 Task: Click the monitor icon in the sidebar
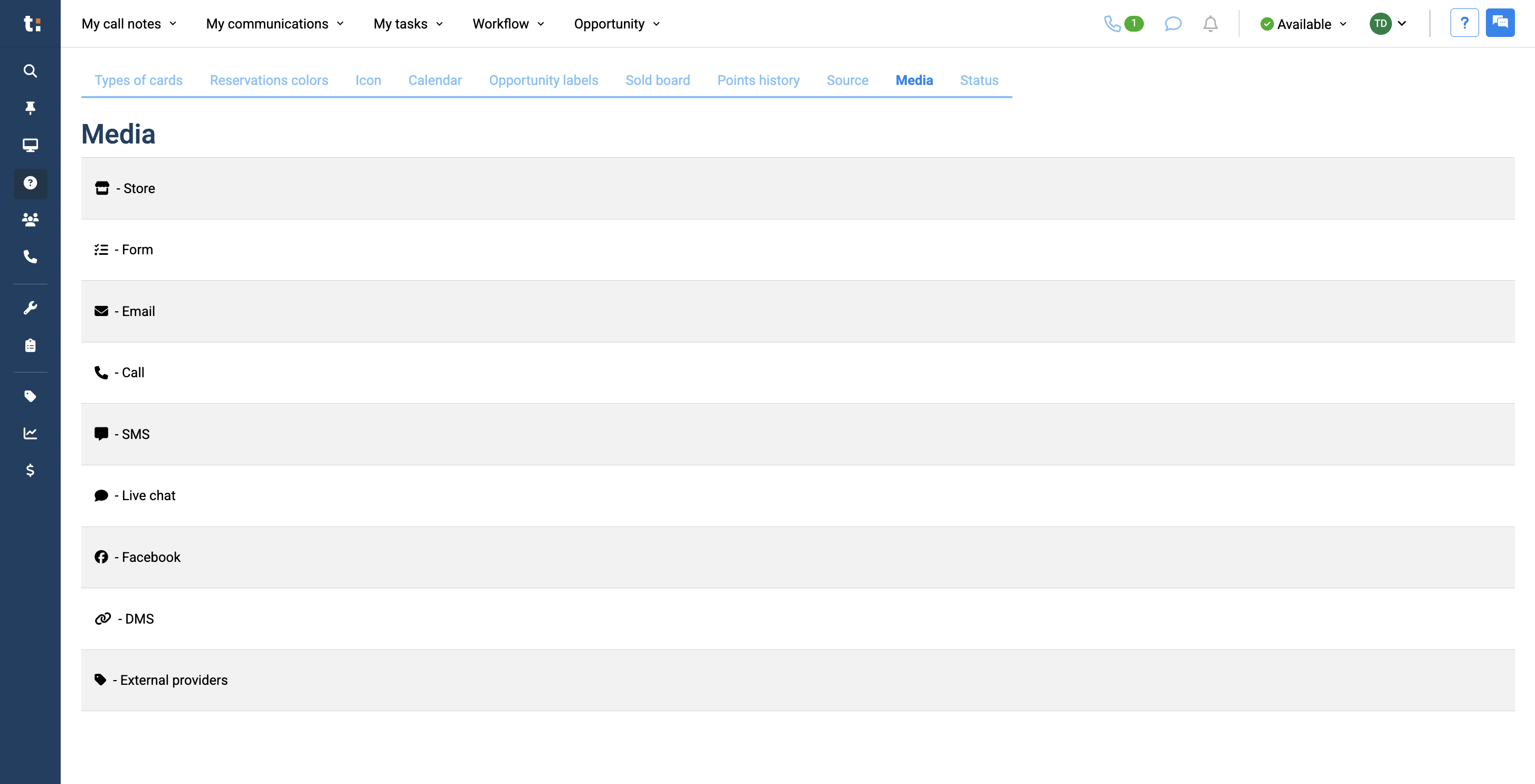tap(30, 145)
